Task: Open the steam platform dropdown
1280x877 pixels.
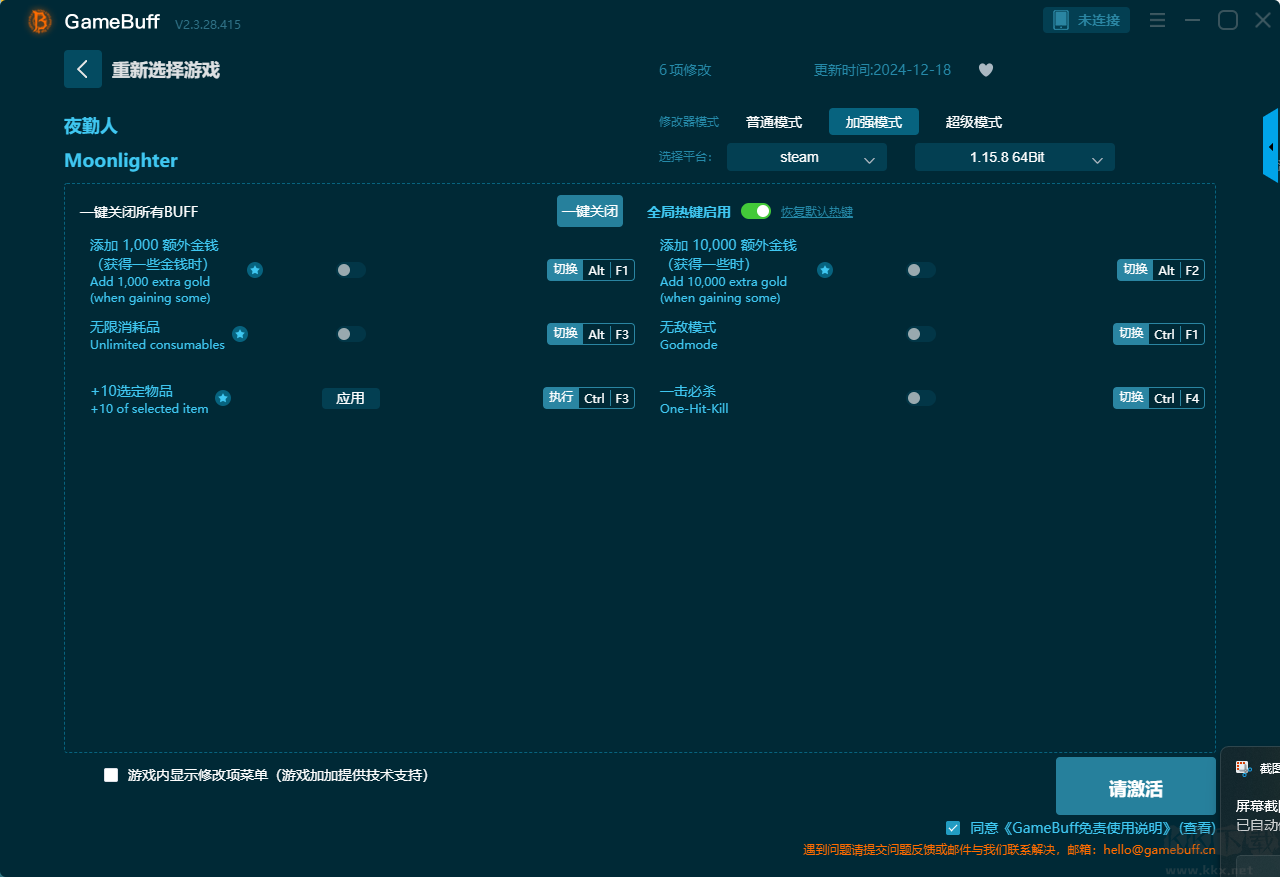Action: [807, 157]
